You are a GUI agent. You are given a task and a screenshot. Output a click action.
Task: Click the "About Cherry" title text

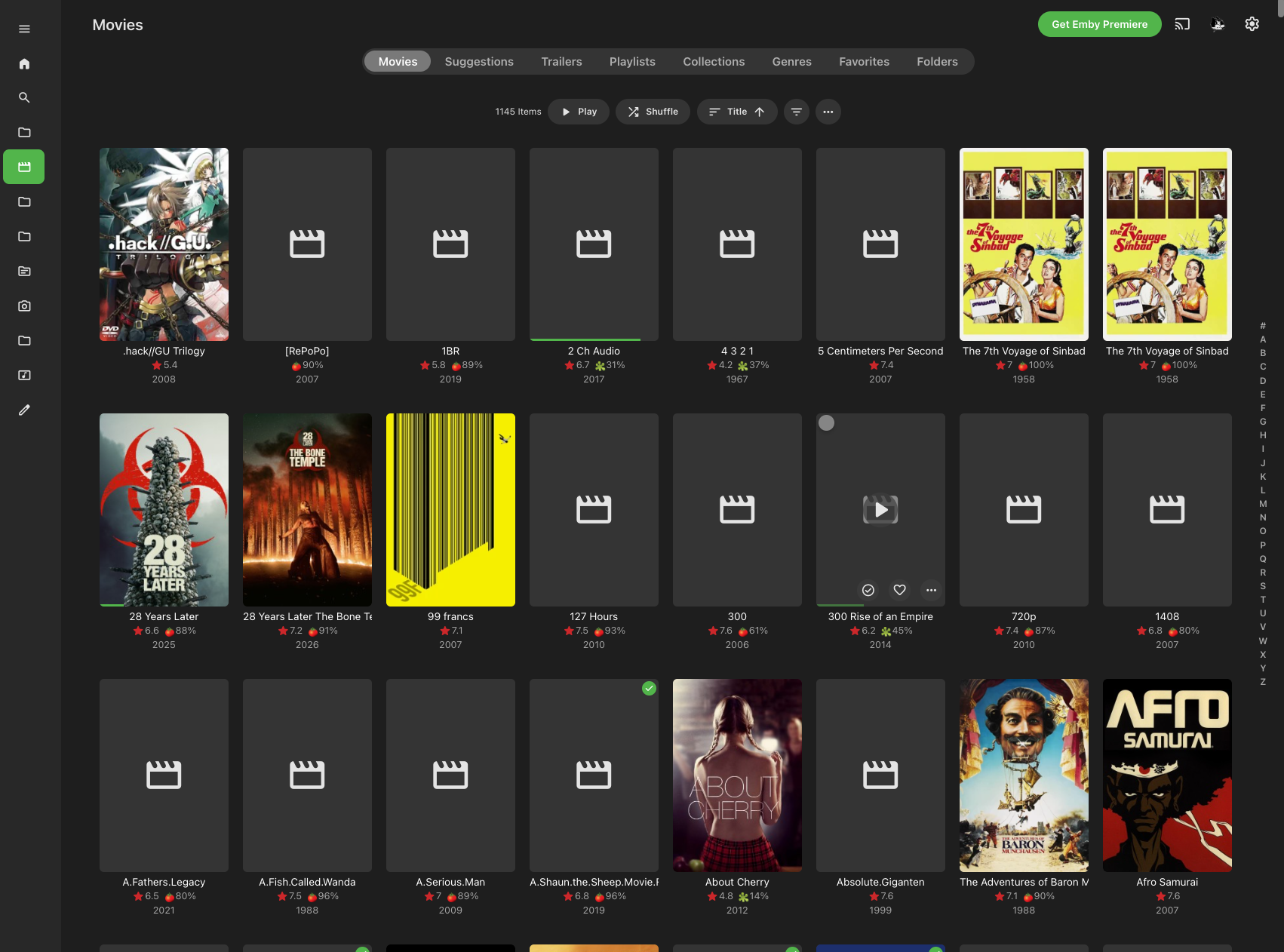[x=737, y=883]
